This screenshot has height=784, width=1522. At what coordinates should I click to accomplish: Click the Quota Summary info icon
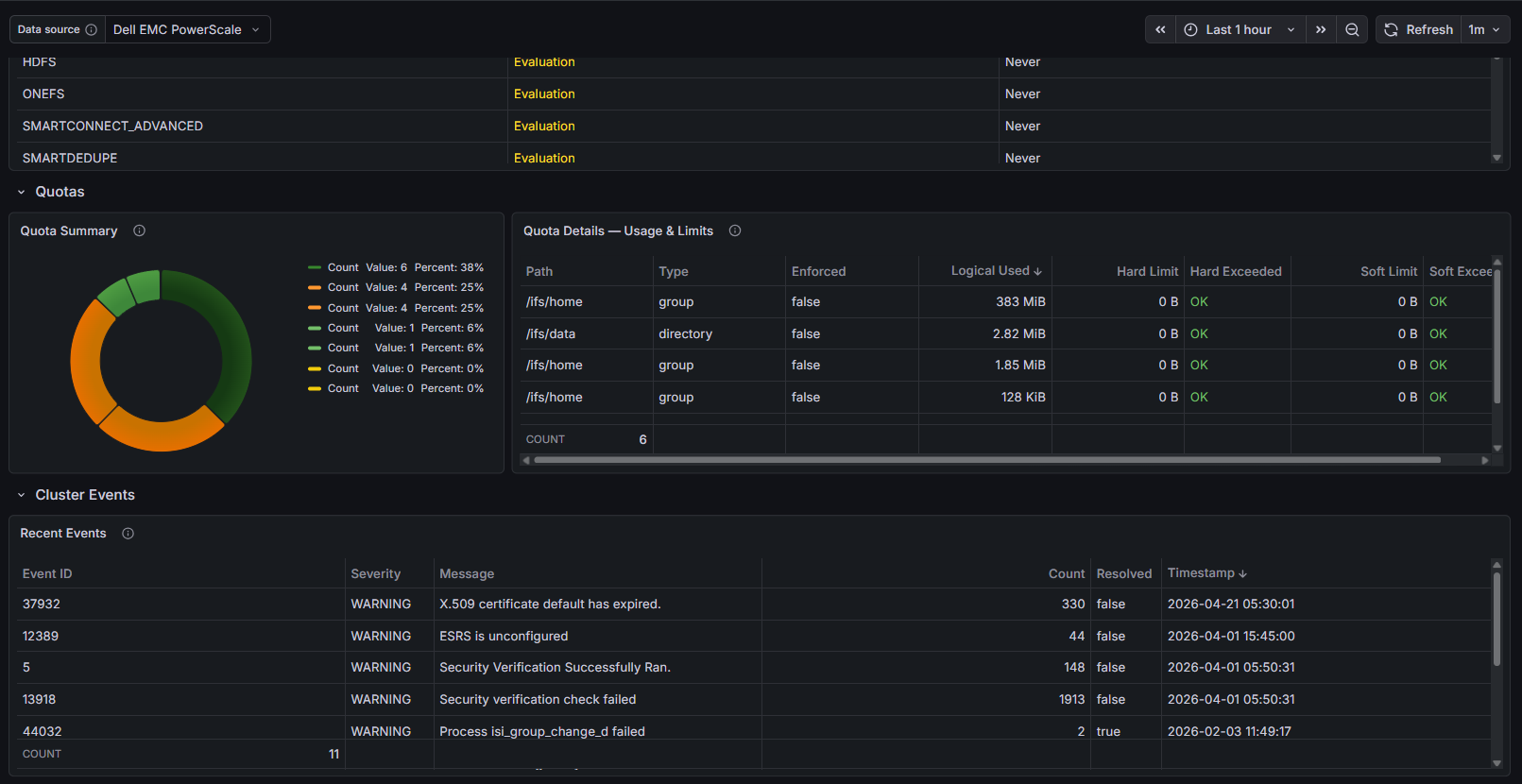(x=139, y=230)
